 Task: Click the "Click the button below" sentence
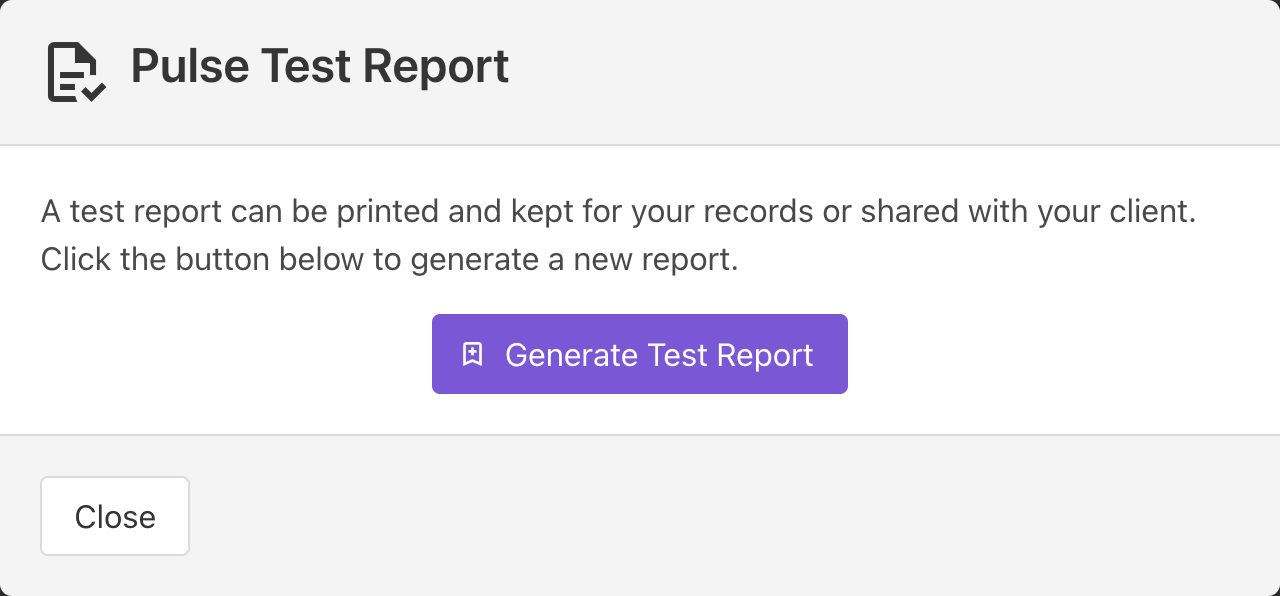[x=389, y=260]
